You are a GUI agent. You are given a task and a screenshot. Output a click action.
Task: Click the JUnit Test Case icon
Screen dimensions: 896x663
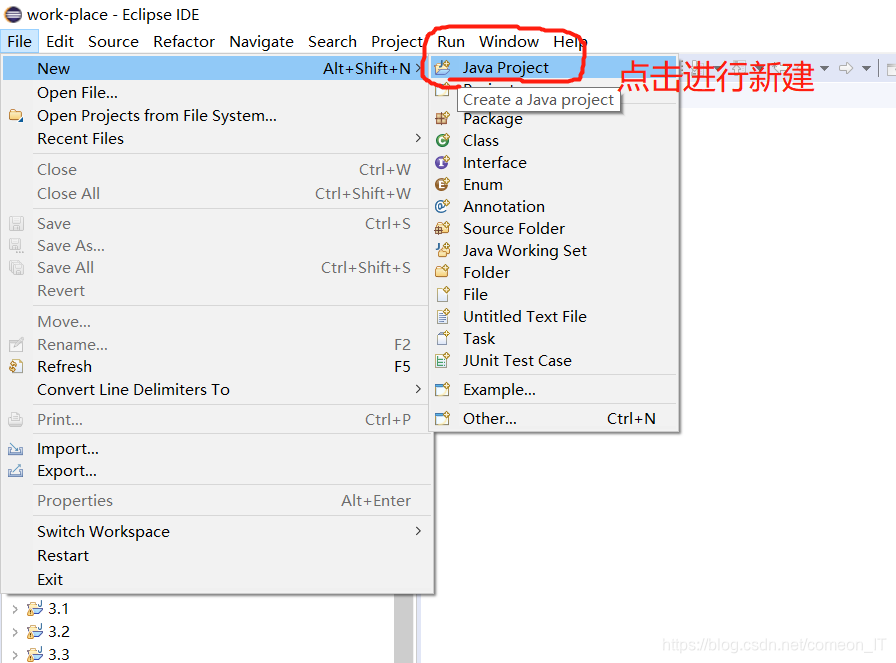[x=442, y=361]
